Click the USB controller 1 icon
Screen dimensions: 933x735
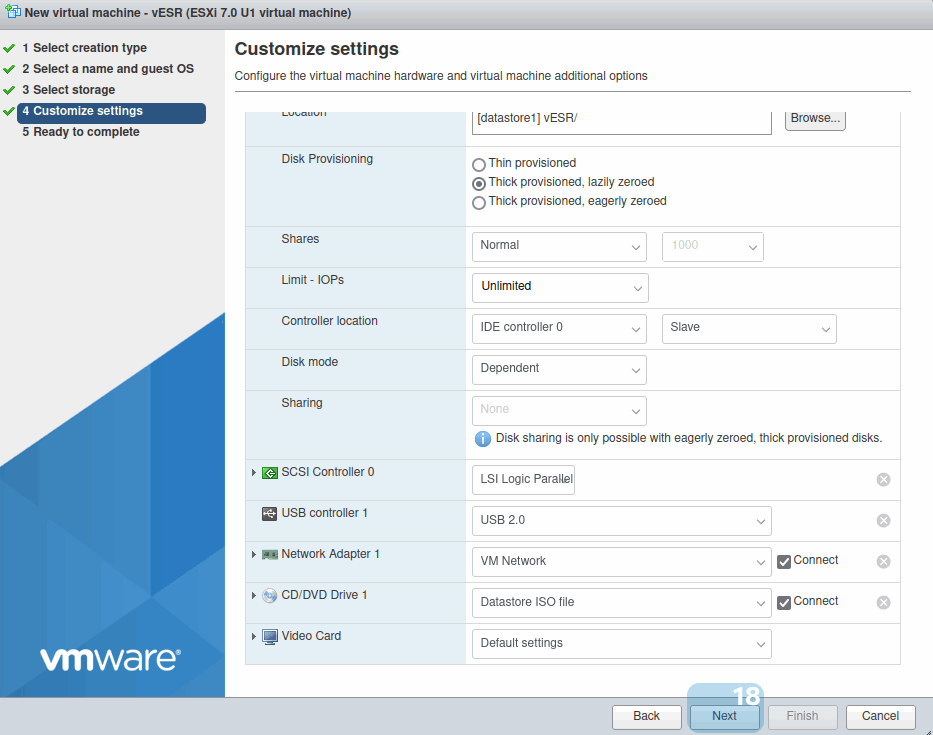point(269,514)
